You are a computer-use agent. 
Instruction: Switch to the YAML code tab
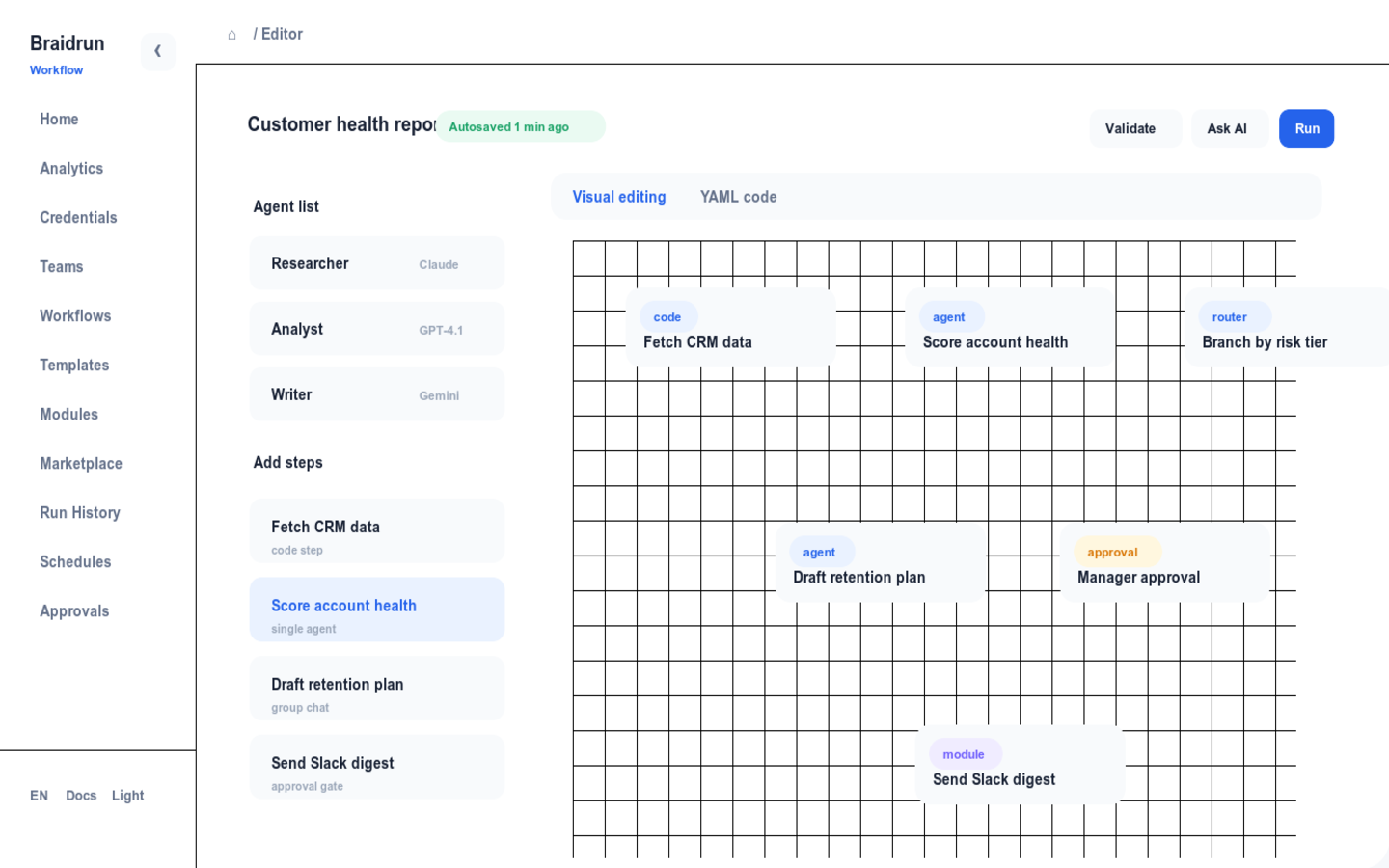738,197
